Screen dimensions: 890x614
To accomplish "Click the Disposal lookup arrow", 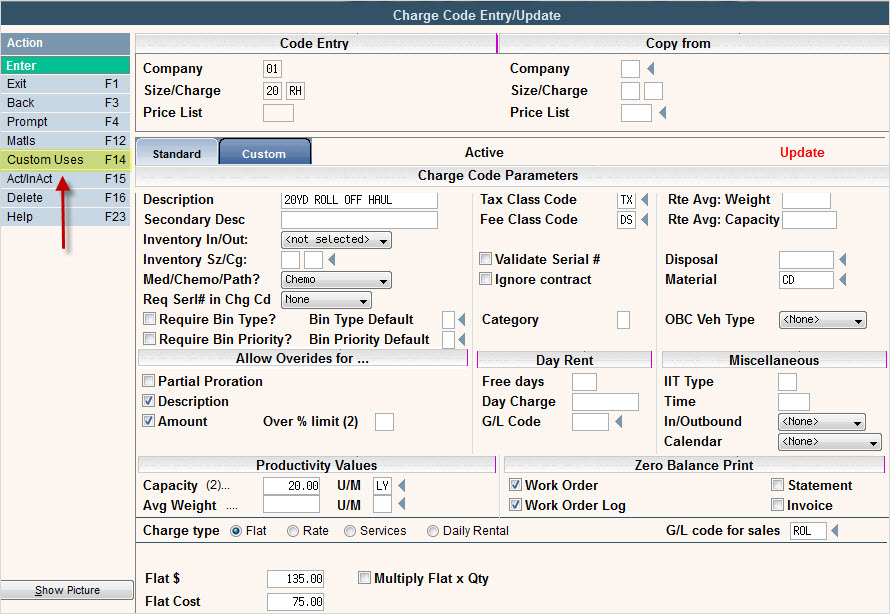I will click(x=843, y=260).
